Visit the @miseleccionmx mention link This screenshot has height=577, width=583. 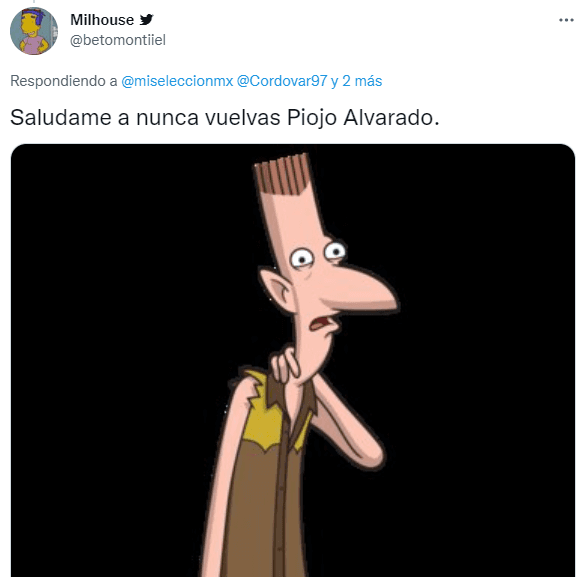point(177,81)
